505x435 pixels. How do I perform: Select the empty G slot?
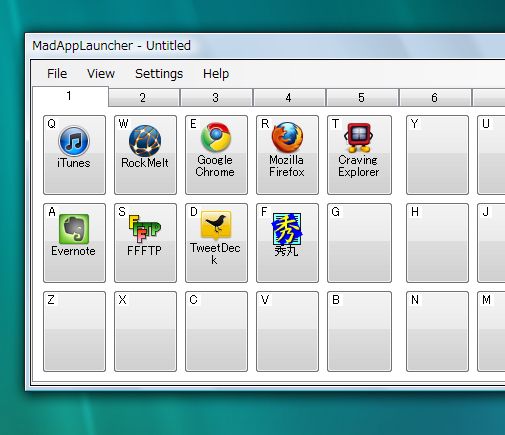click(x=359, y=243)
